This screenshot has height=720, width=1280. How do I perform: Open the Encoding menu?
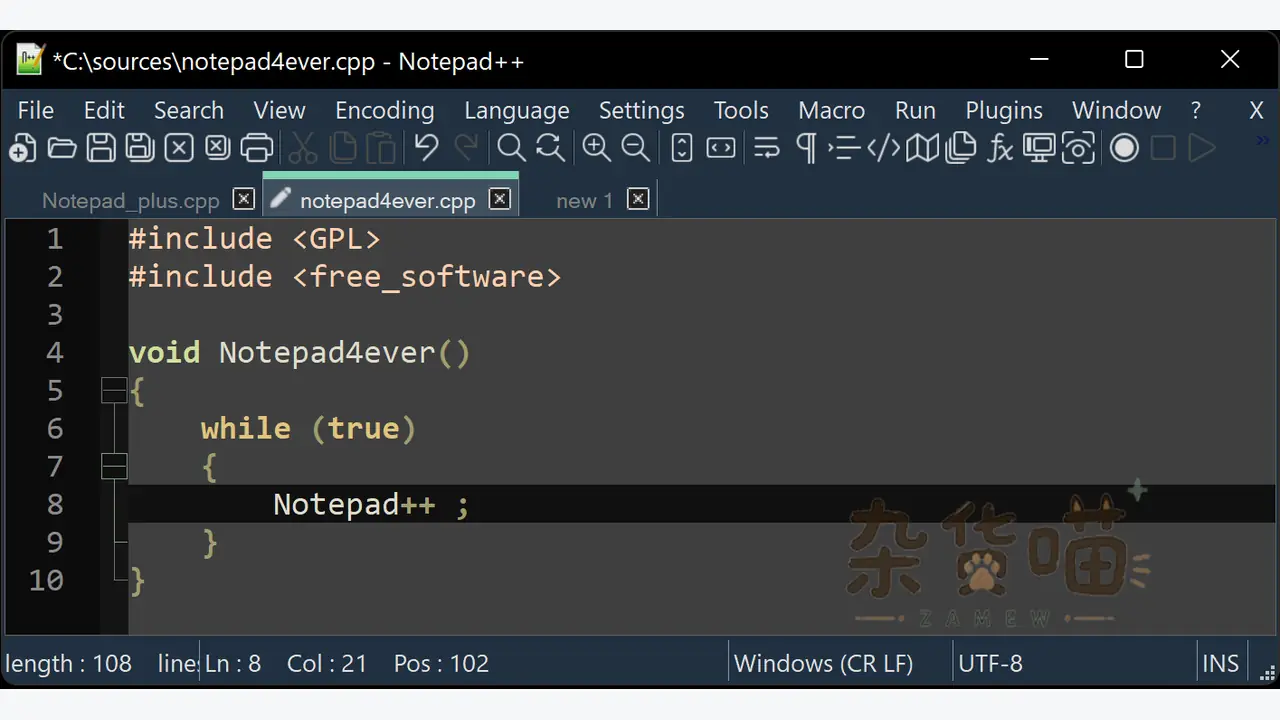385,110
